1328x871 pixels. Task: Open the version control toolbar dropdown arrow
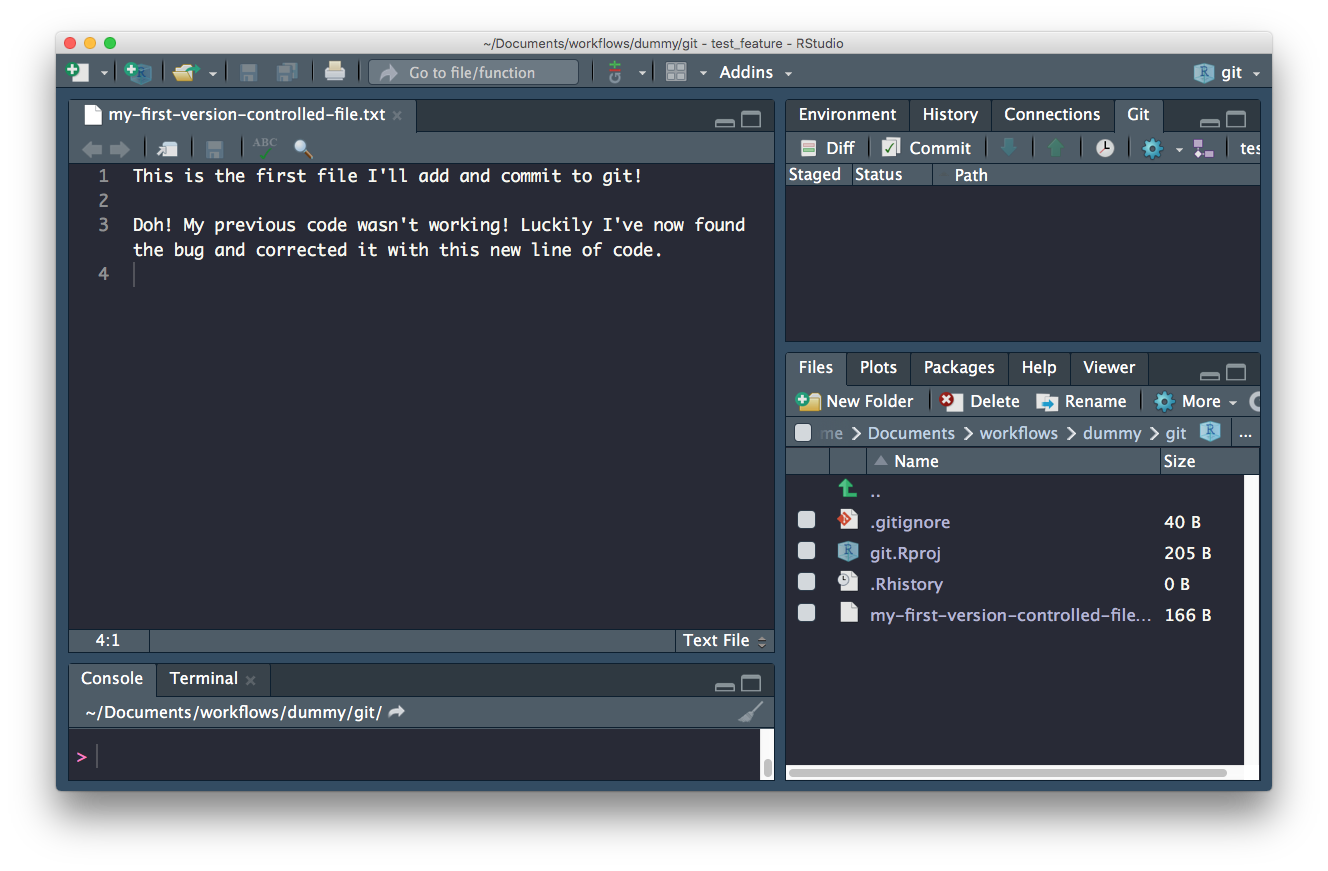coord(642,73)
